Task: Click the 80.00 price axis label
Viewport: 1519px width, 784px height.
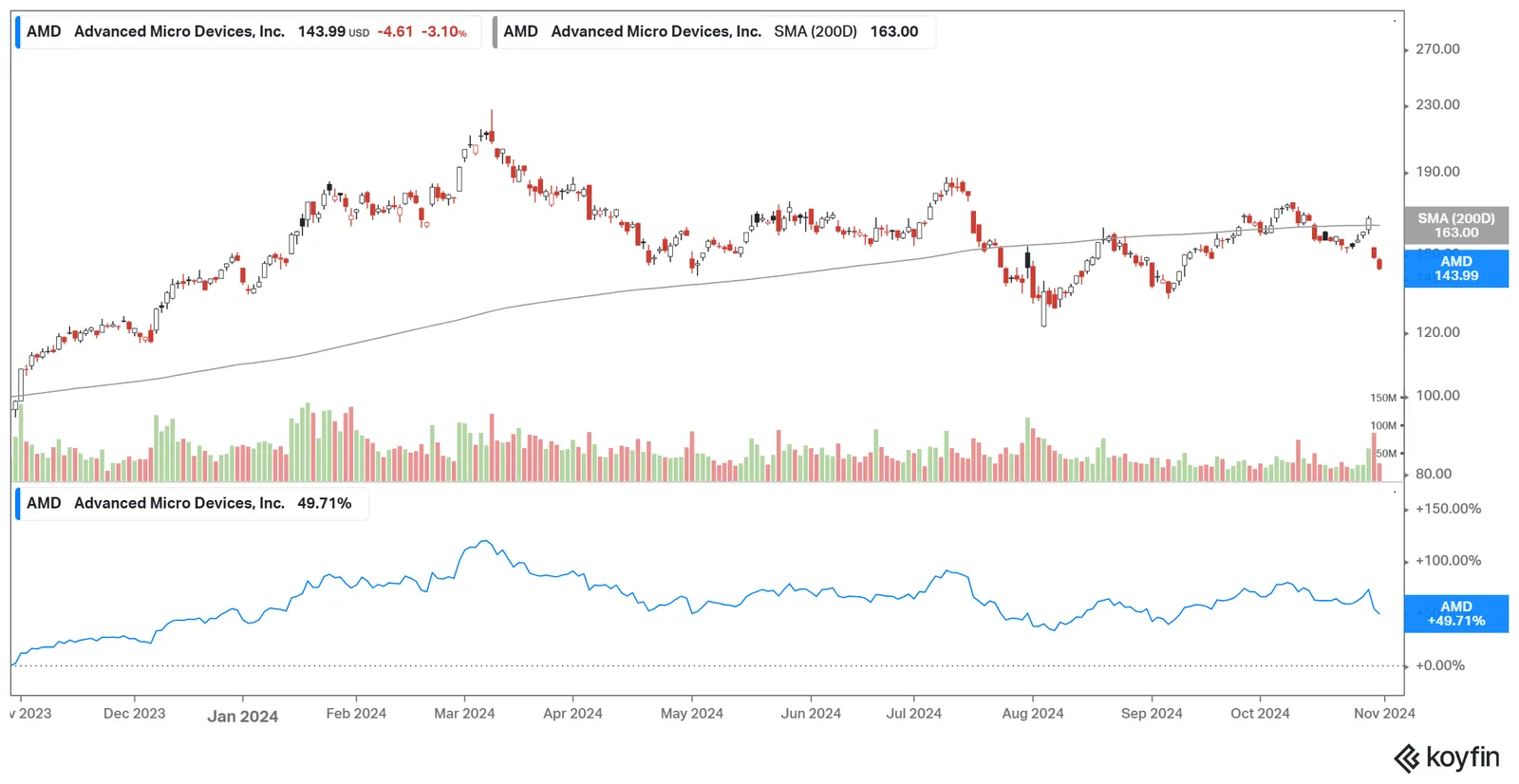Action: (1434, 474)
